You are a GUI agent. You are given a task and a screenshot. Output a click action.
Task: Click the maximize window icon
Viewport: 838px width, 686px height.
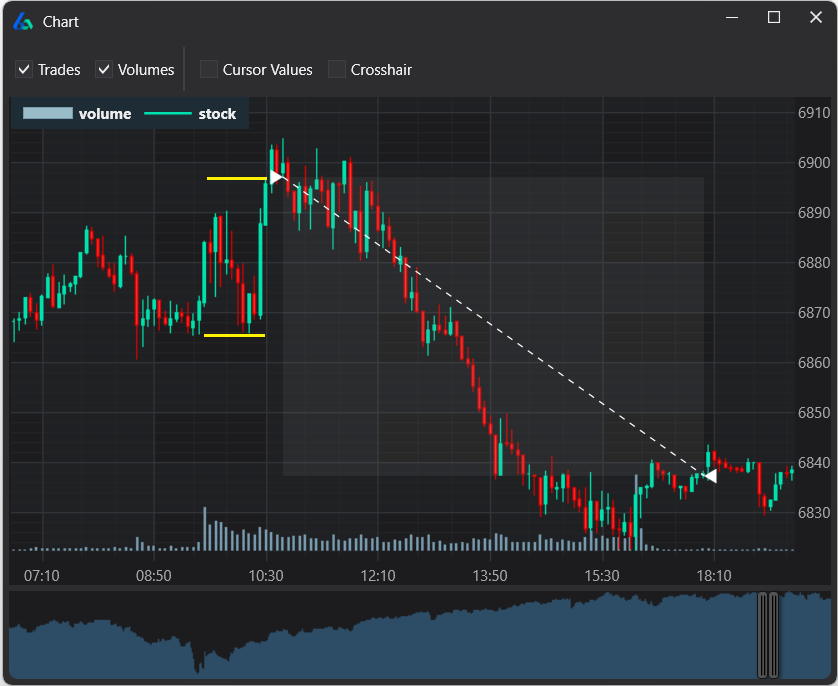(773, 17)
